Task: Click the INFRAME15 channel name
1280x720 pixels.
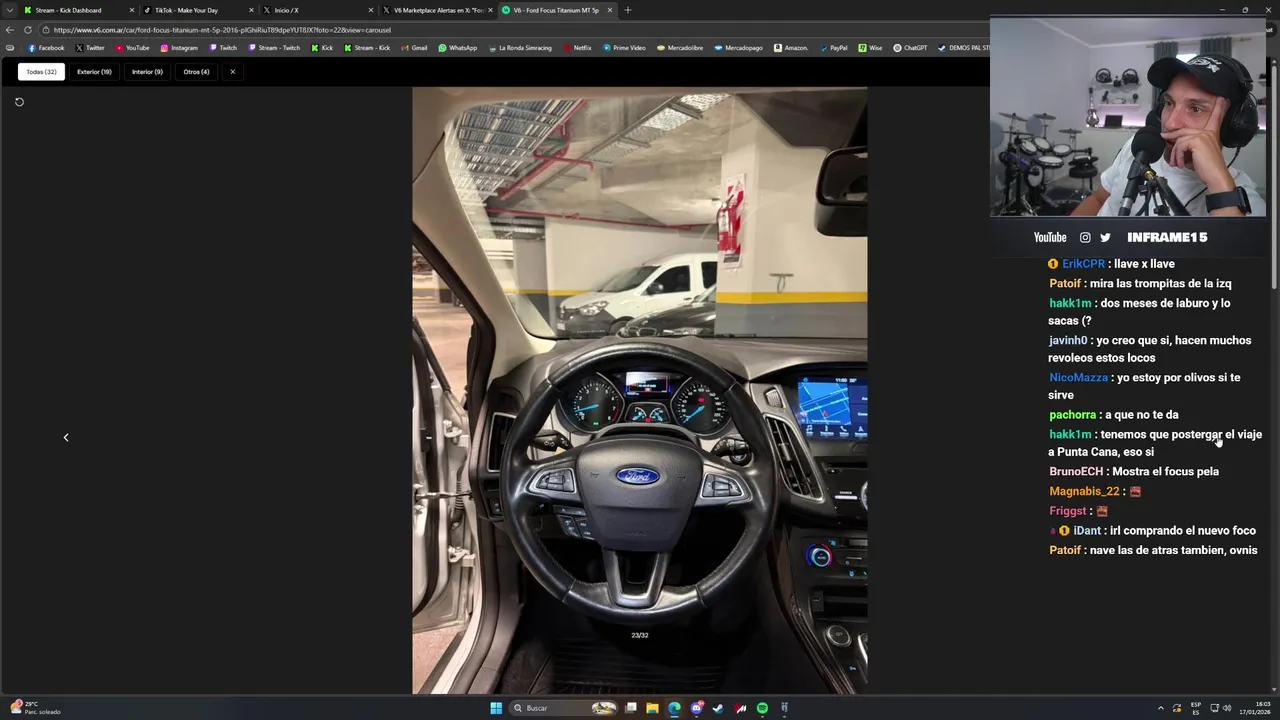Action: click(1167, 237)
